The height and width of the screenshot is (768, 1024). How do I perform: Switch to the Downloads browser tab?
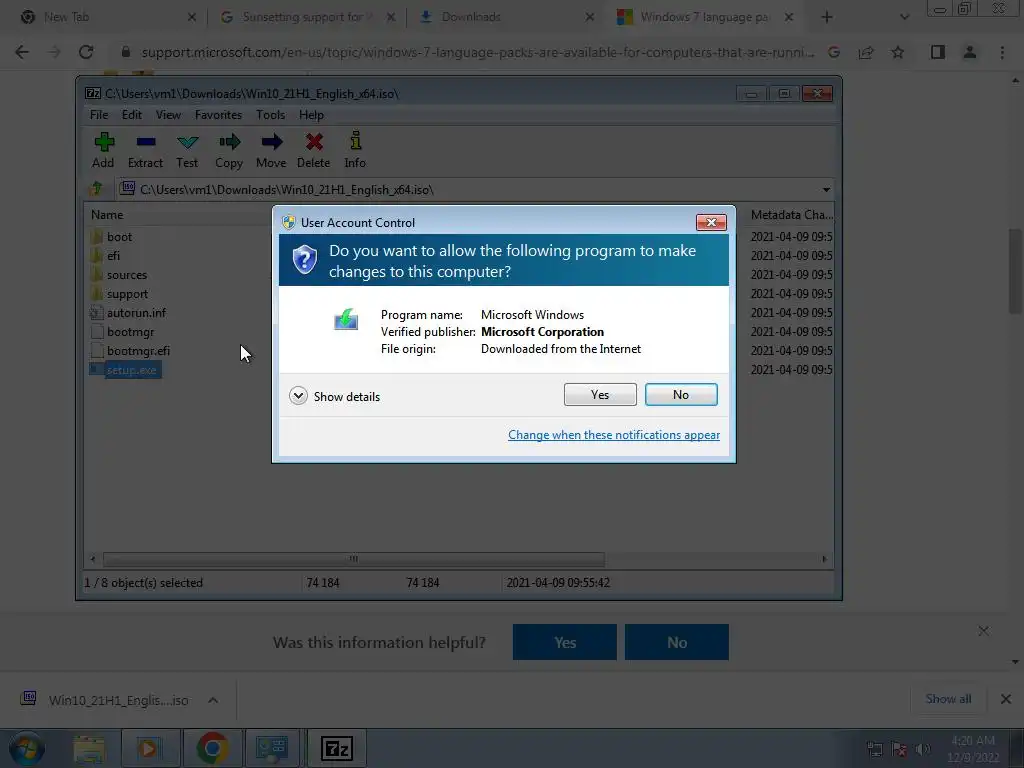(x=507, y=17)
